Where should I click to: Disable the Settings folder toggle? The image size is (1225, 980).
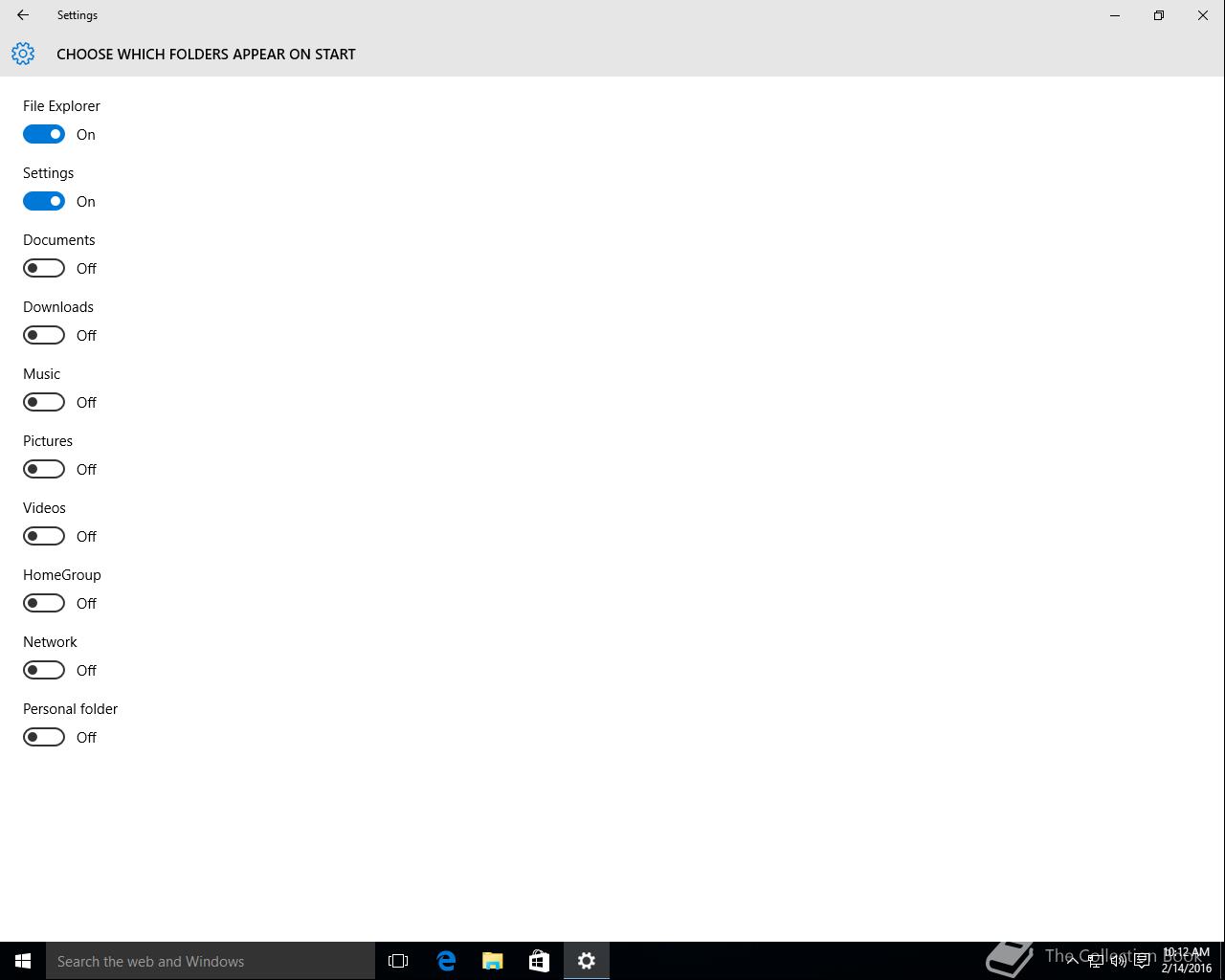44,201
